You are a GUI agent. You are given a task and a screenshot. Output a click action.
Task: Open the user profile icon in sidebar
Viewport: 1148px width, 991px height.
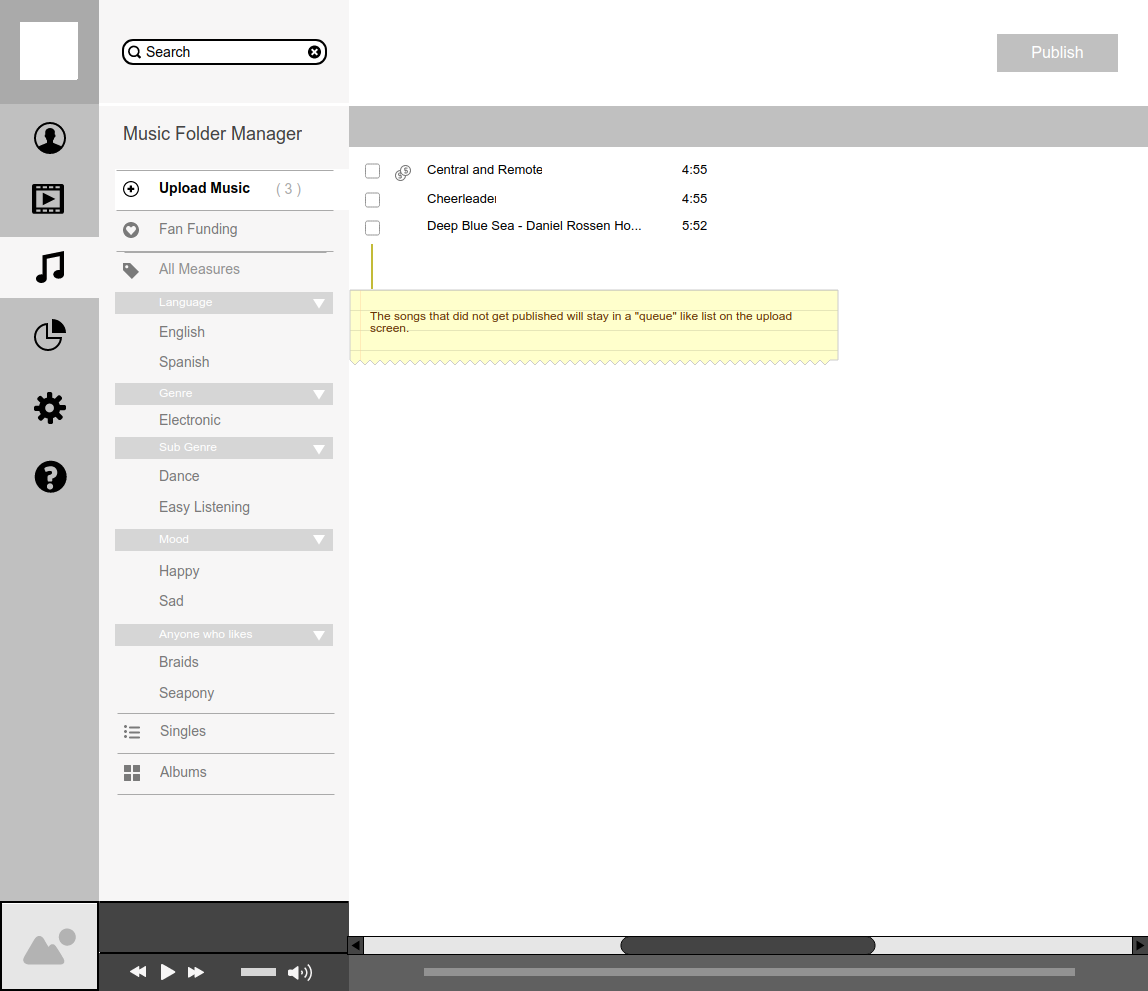coord(50,138)
